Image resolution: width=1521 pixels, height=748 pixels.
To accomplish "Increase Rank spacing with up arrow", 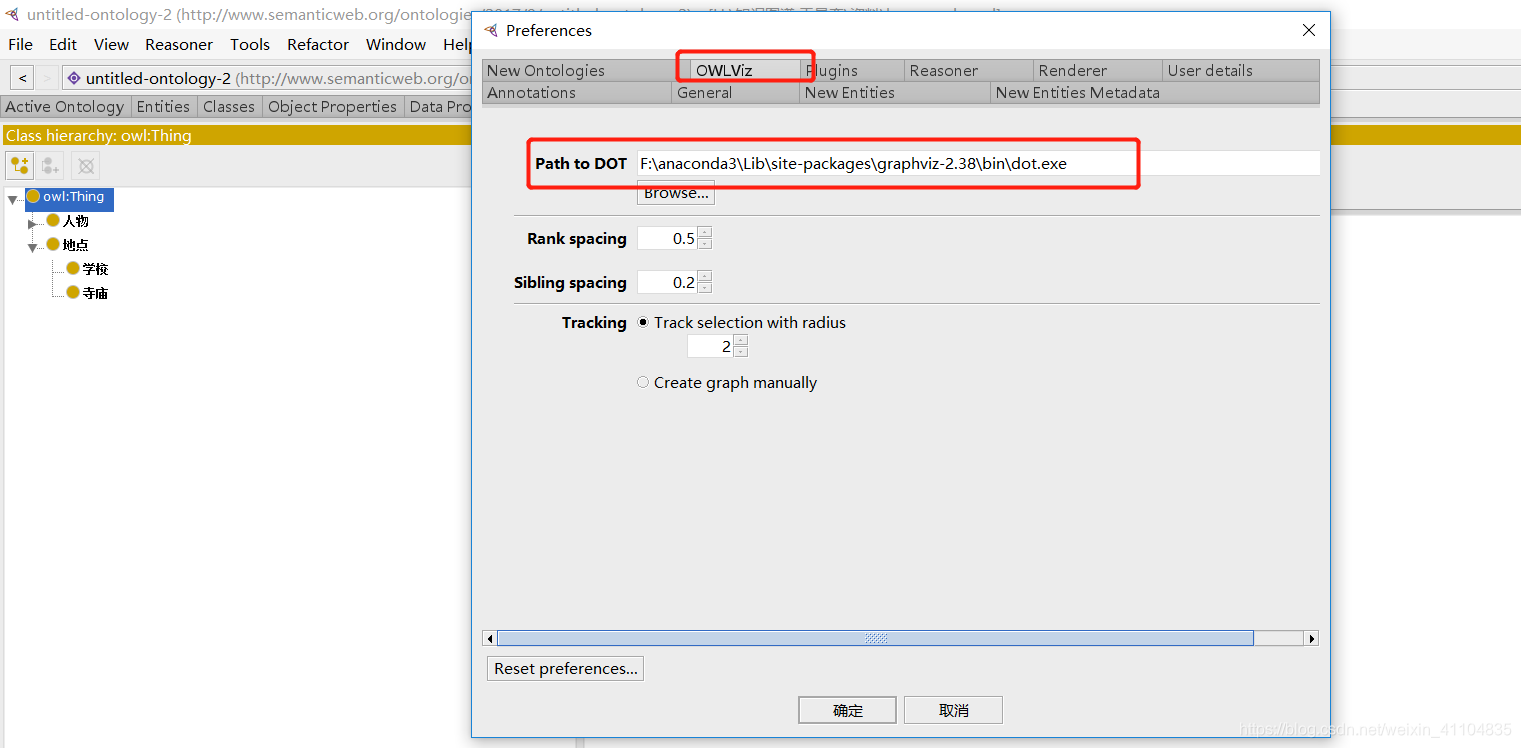I will pyautogui.click(x=705, y=232).
